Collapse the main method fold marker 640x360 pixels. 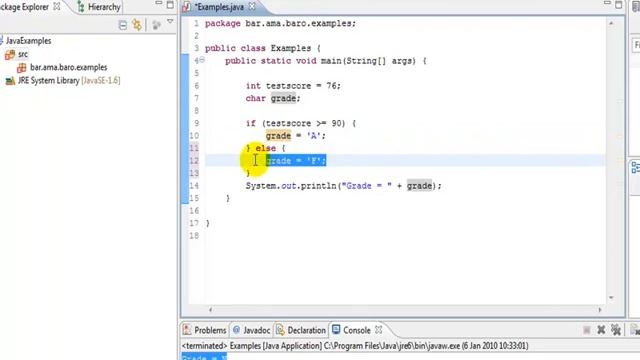(x=202, y=60)
